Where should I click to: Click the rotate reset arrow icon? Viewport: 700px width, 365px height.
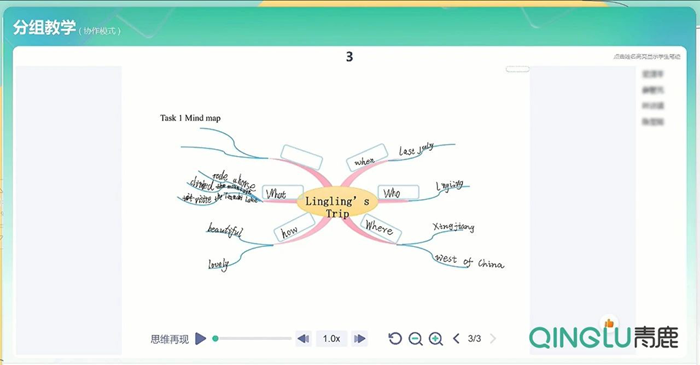point(395,339)
